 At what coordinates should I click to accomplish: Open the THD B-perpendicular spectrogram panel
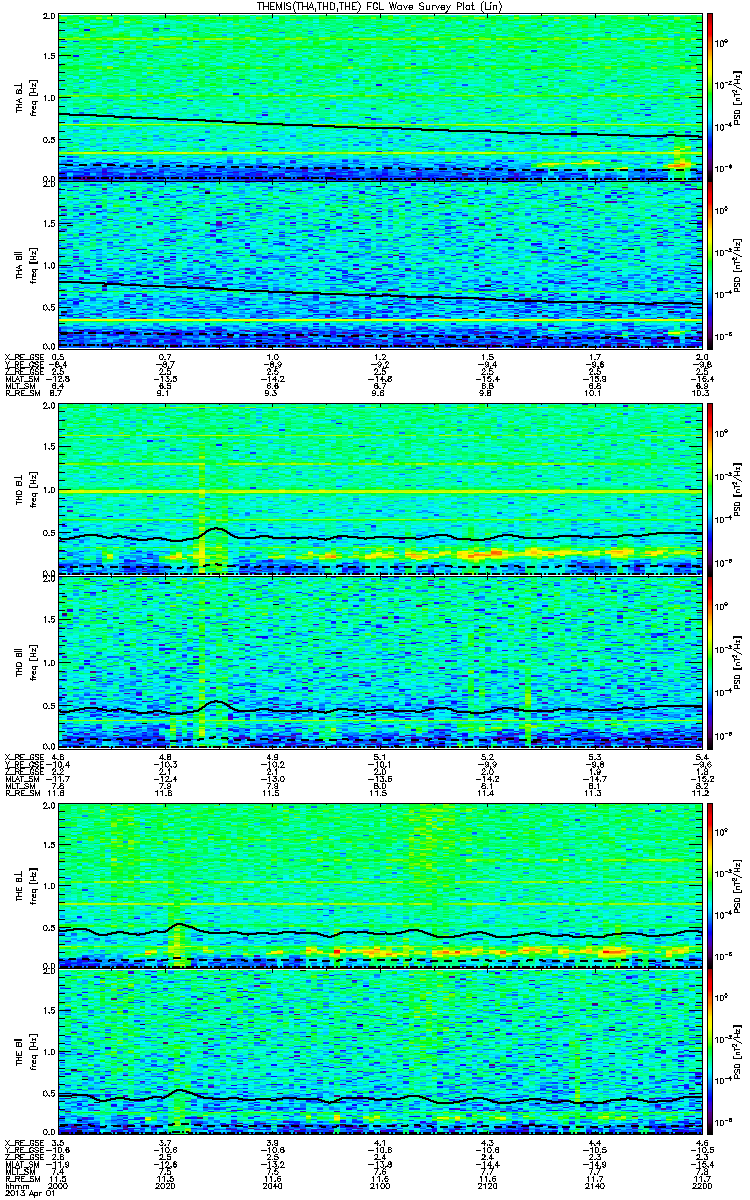click(380, 491)
